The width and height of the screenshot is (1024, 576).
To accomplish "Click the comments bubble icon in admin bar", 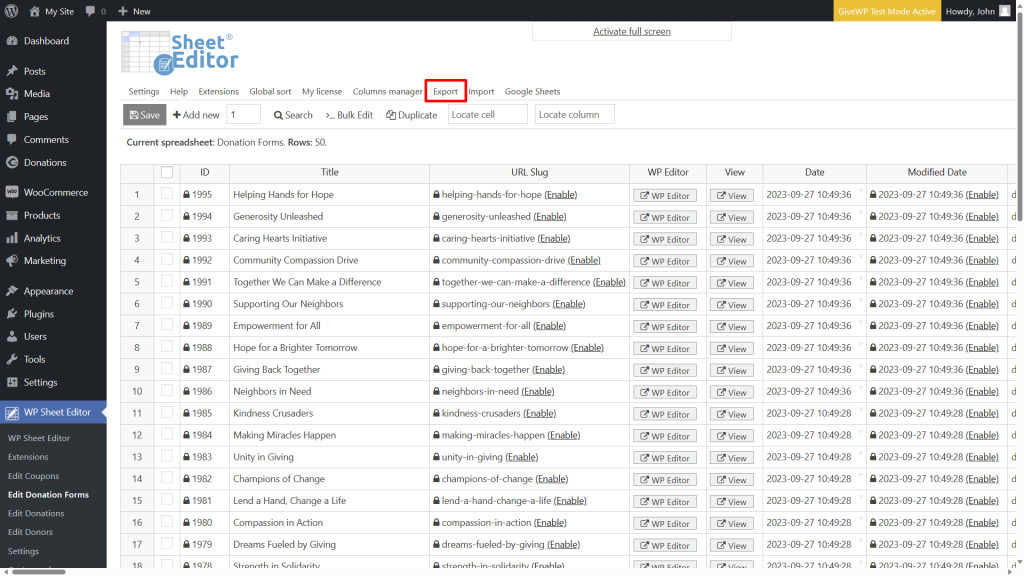I will (x=89, y=11).
